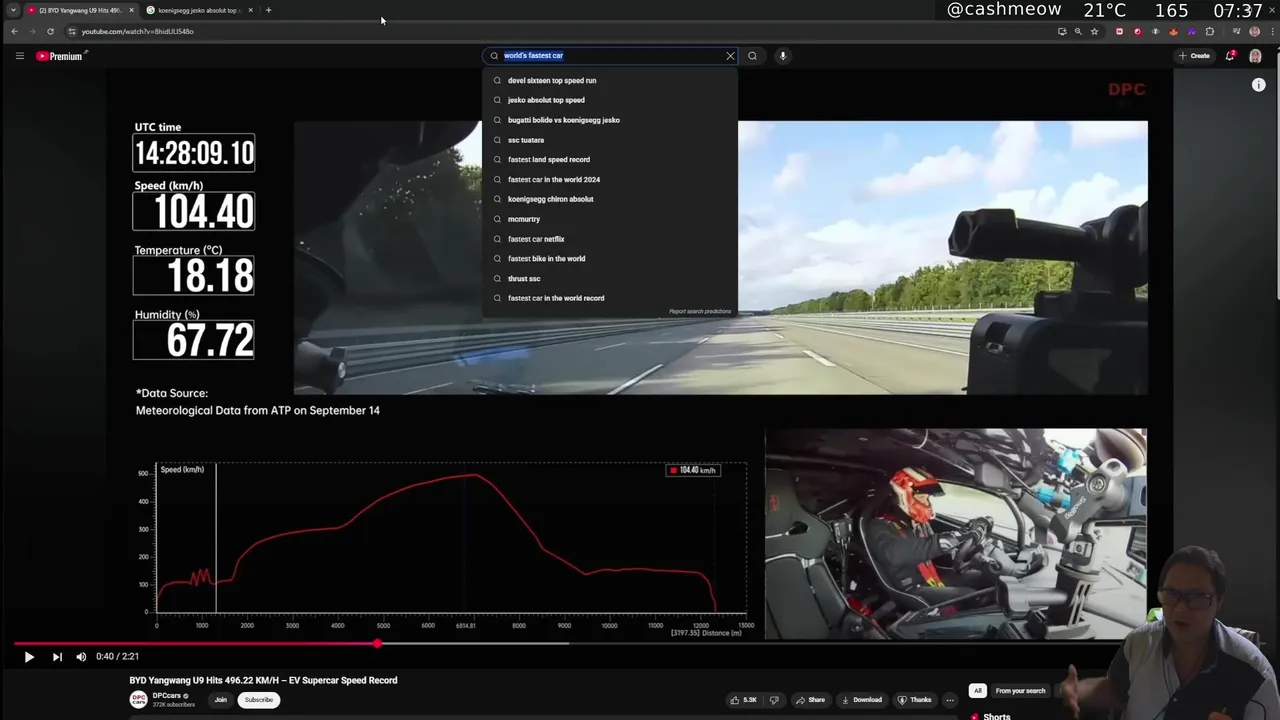The image size is (1280, 720).
Task: Select 'fastest car netflix' suggestion
Action: click(x=536, y=239)
